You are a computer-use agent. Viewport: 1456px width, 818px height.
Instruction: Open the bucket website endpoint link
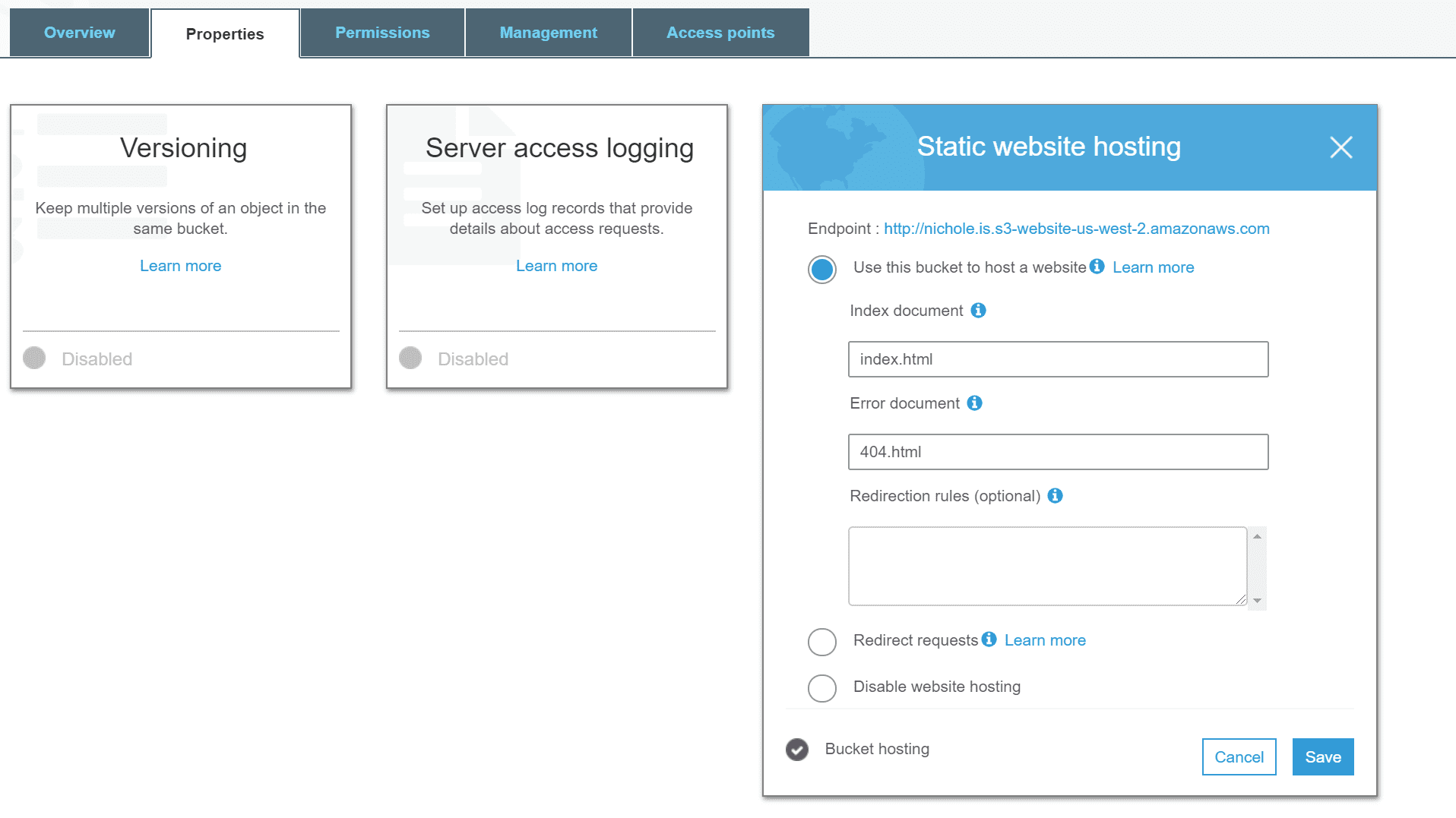[1076, 229]
